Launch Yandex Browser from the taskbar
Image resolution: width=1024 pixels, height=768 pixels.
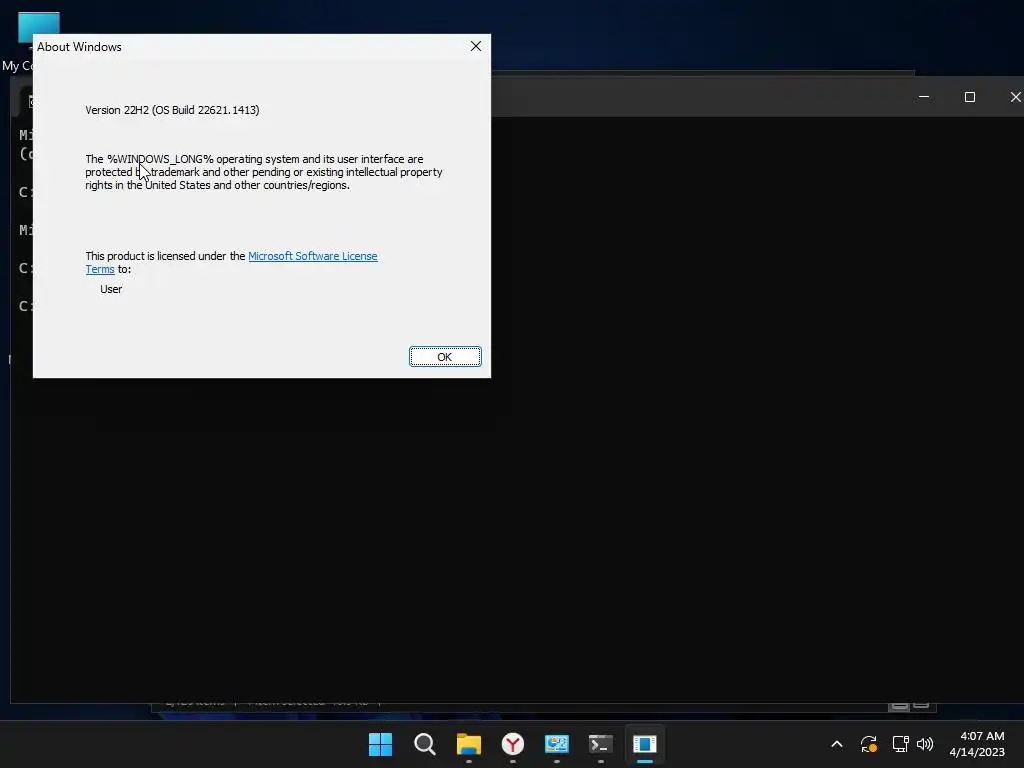[x=513, y=744]
